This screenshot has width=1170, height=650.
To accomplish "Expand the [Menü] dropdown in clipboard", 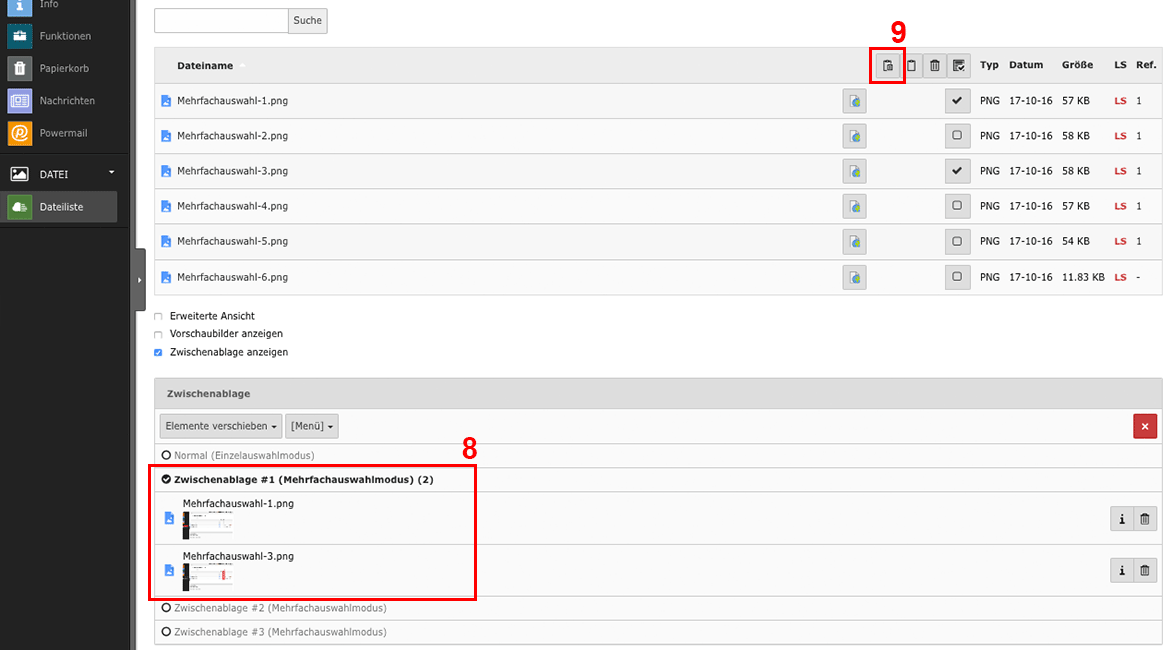I will coord(312,426).
